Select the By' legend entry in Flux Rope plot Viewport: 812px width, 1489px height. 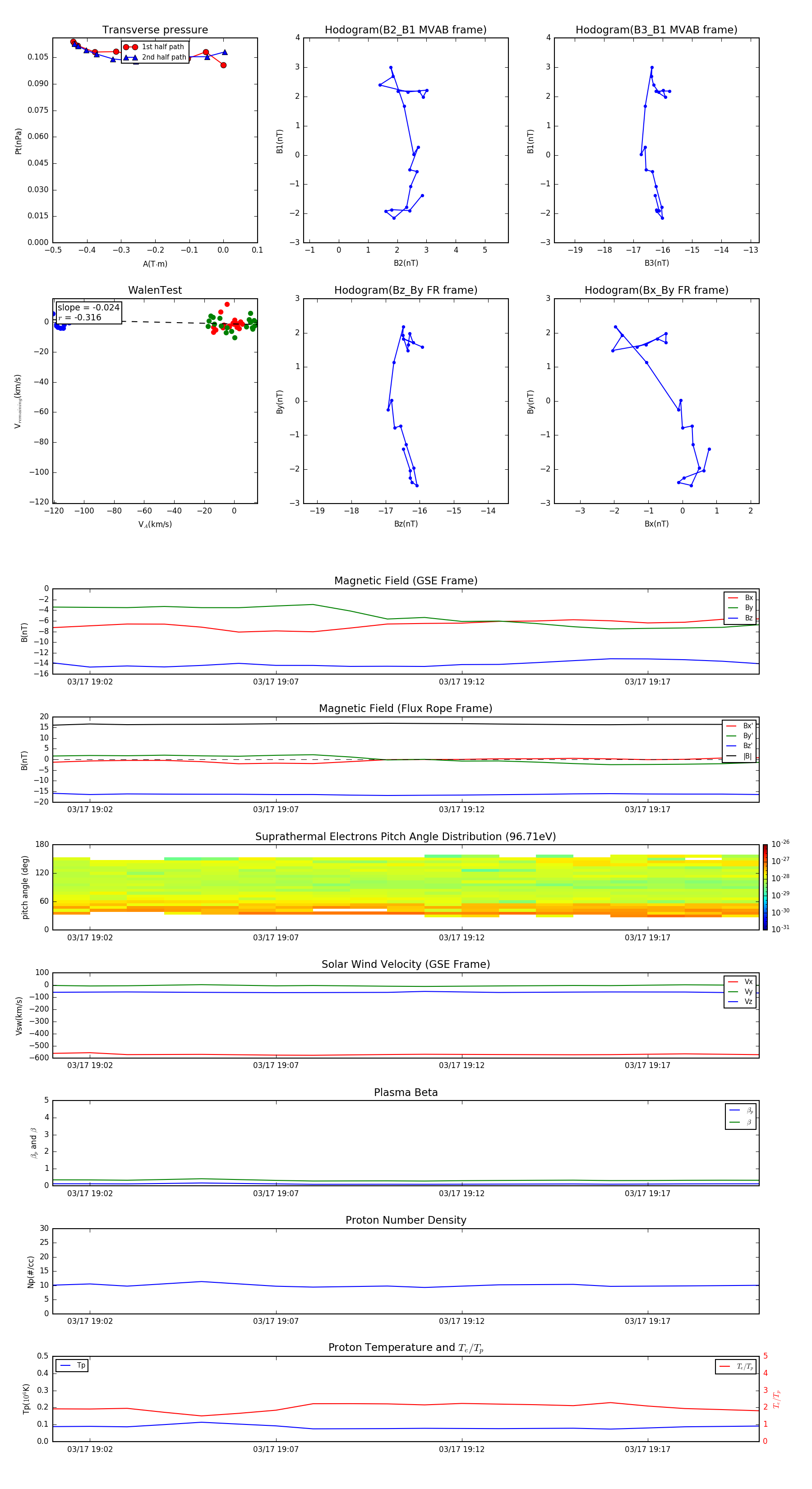739,736
